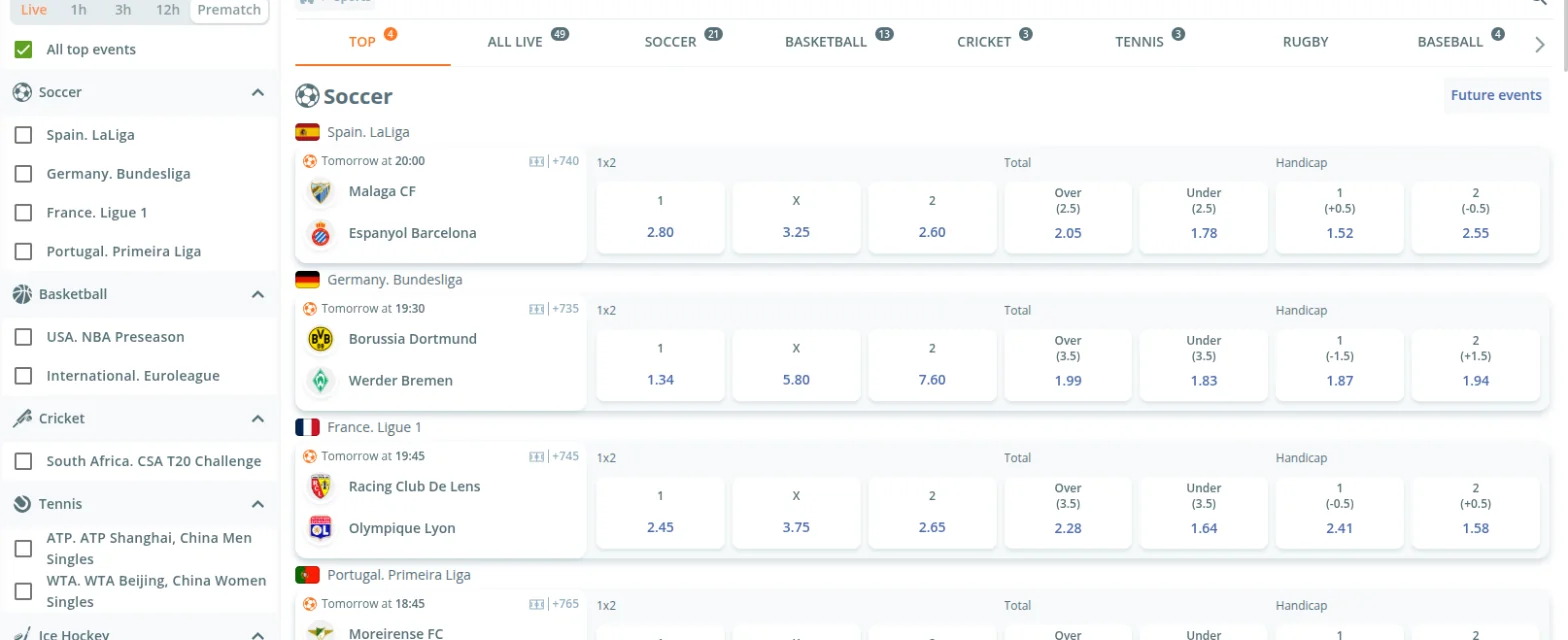Uncheck All top events checkbox
This screenshot has width=1568, height=640.
click(x=23, y=49)
